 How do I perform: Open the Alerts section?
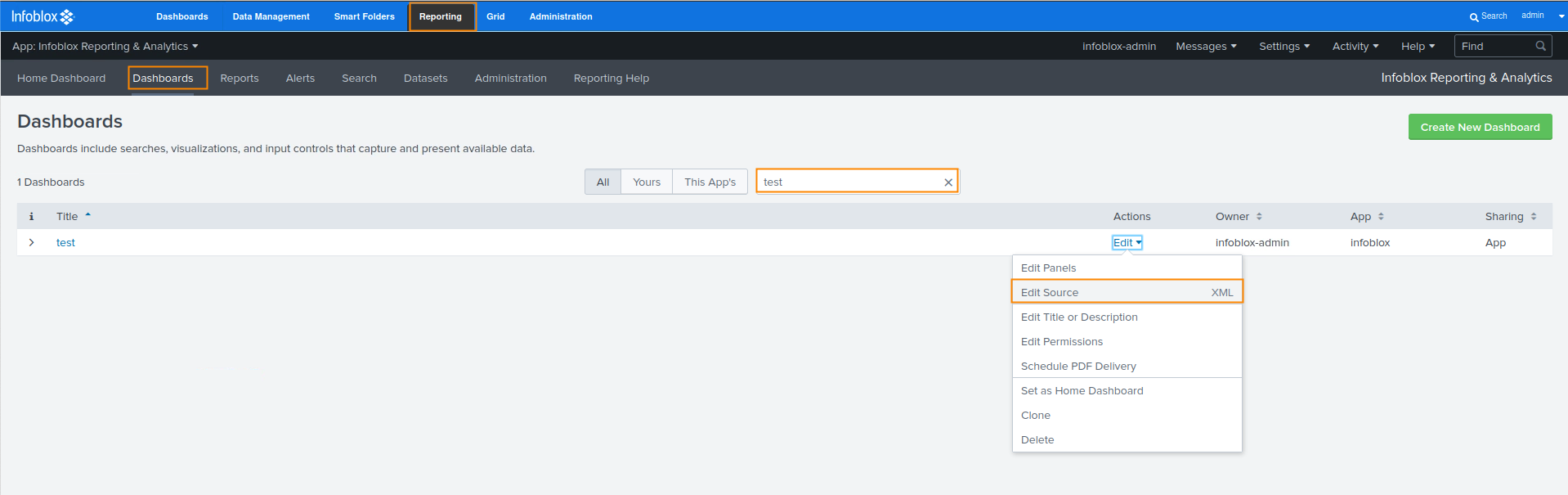tap(300, 79)
